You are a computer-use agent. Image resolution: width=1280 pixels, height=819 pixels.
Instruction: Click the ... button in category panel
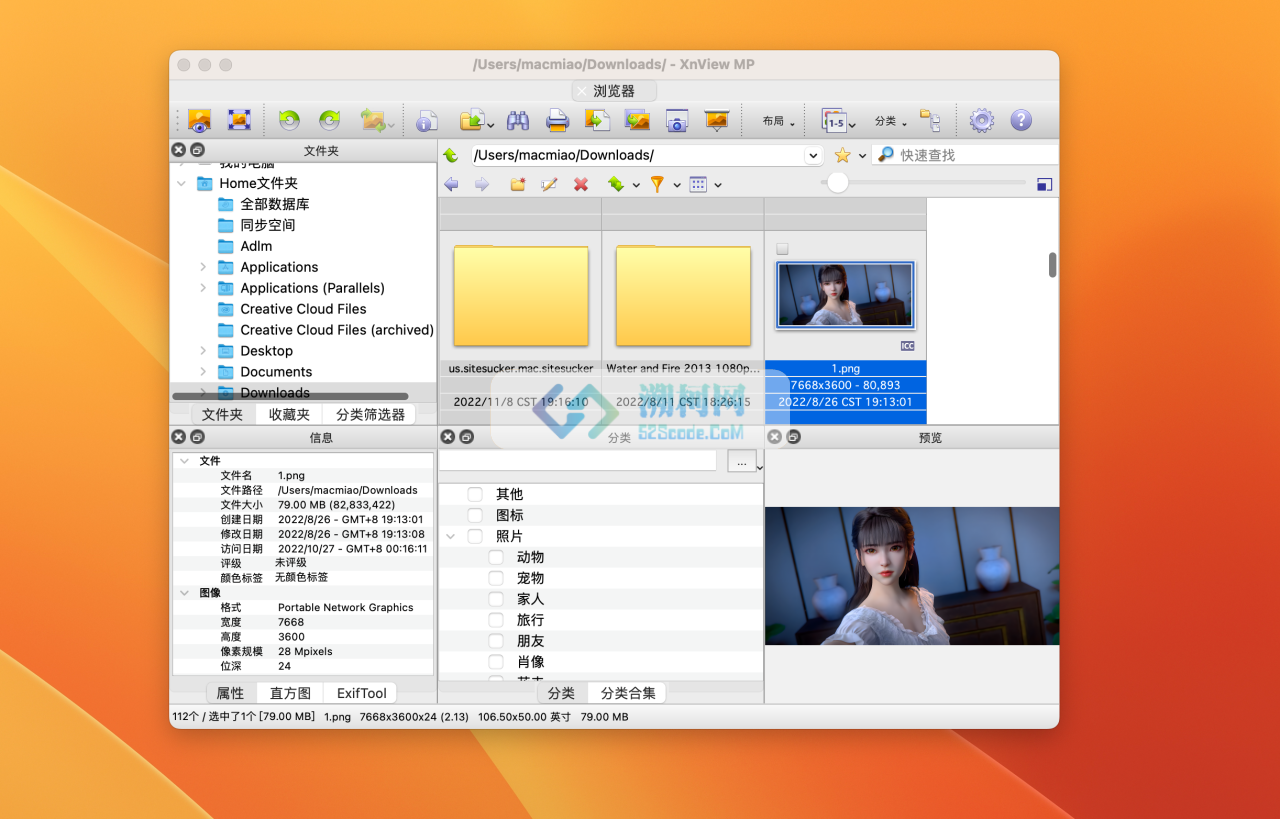click(x=742, y=462)
